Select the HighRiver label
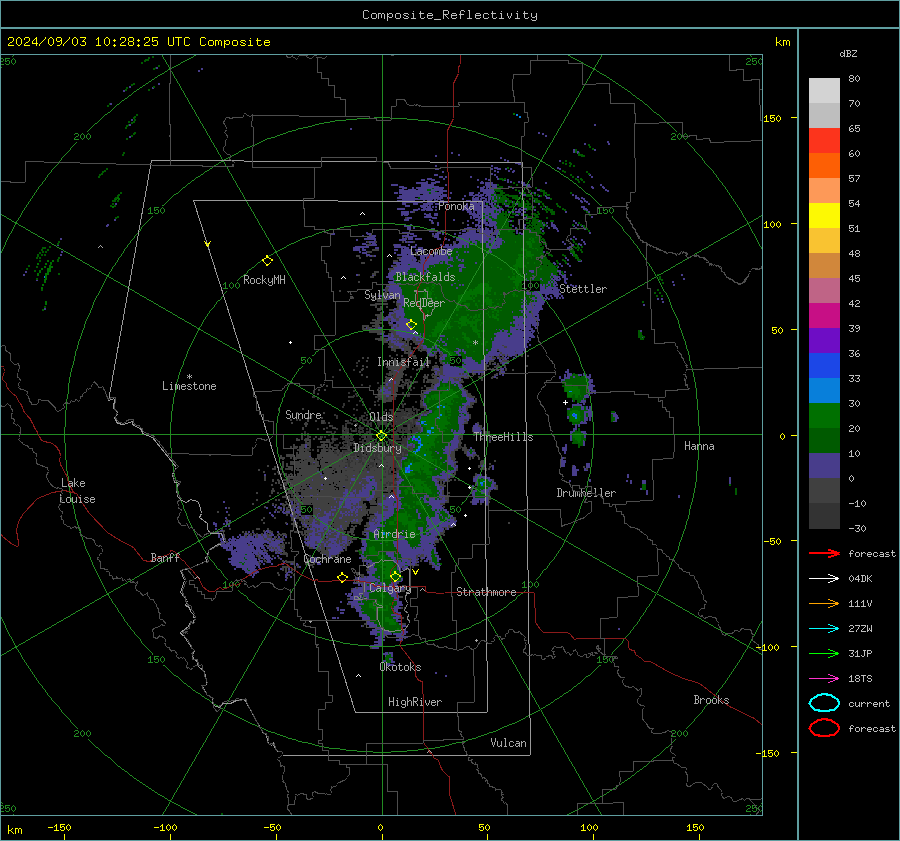Viewport: 900px width, 841px height. 414,702
